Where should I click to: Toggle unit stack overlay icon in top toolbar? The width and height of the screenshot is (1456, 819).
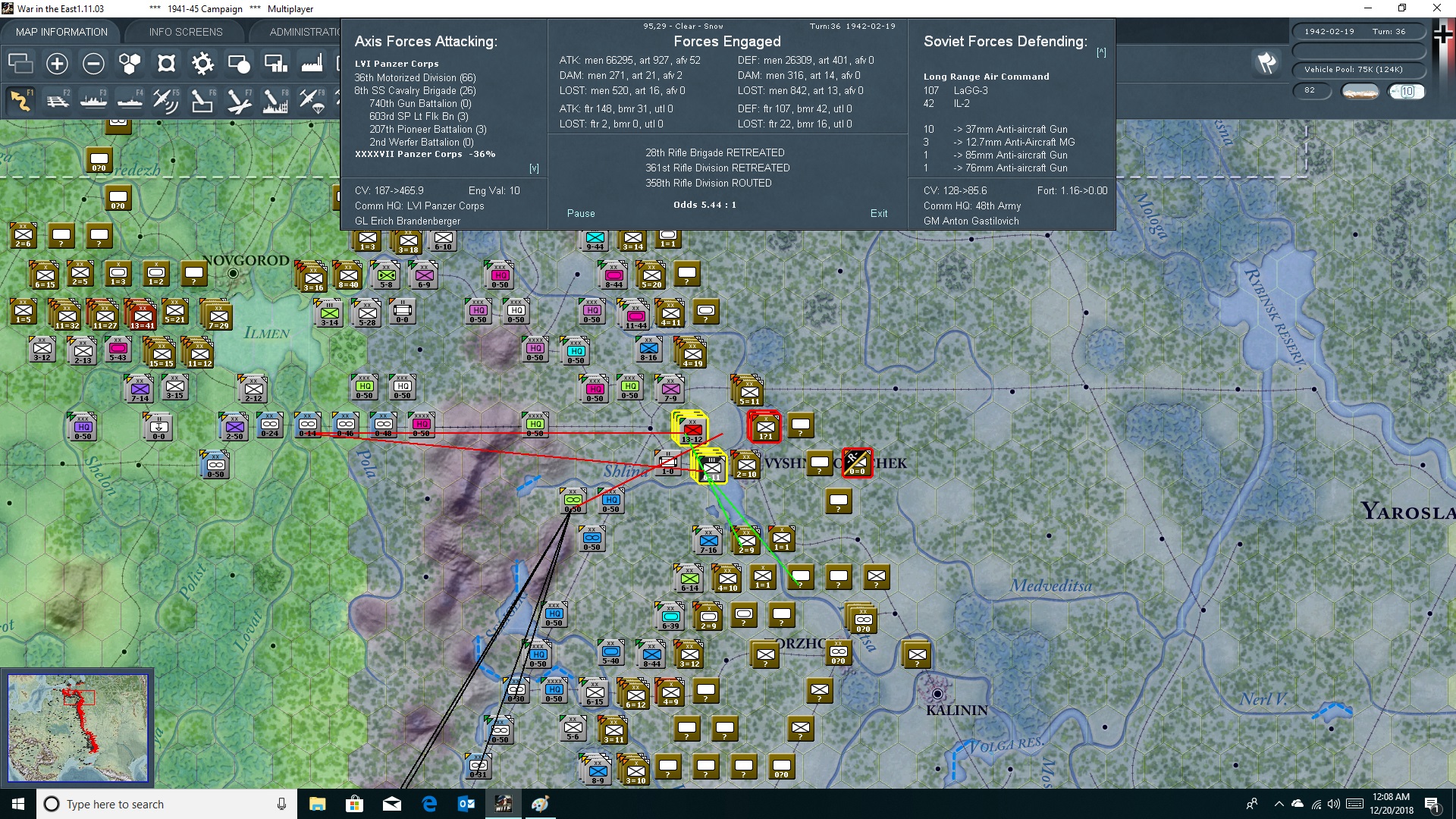tap(20, 64)
